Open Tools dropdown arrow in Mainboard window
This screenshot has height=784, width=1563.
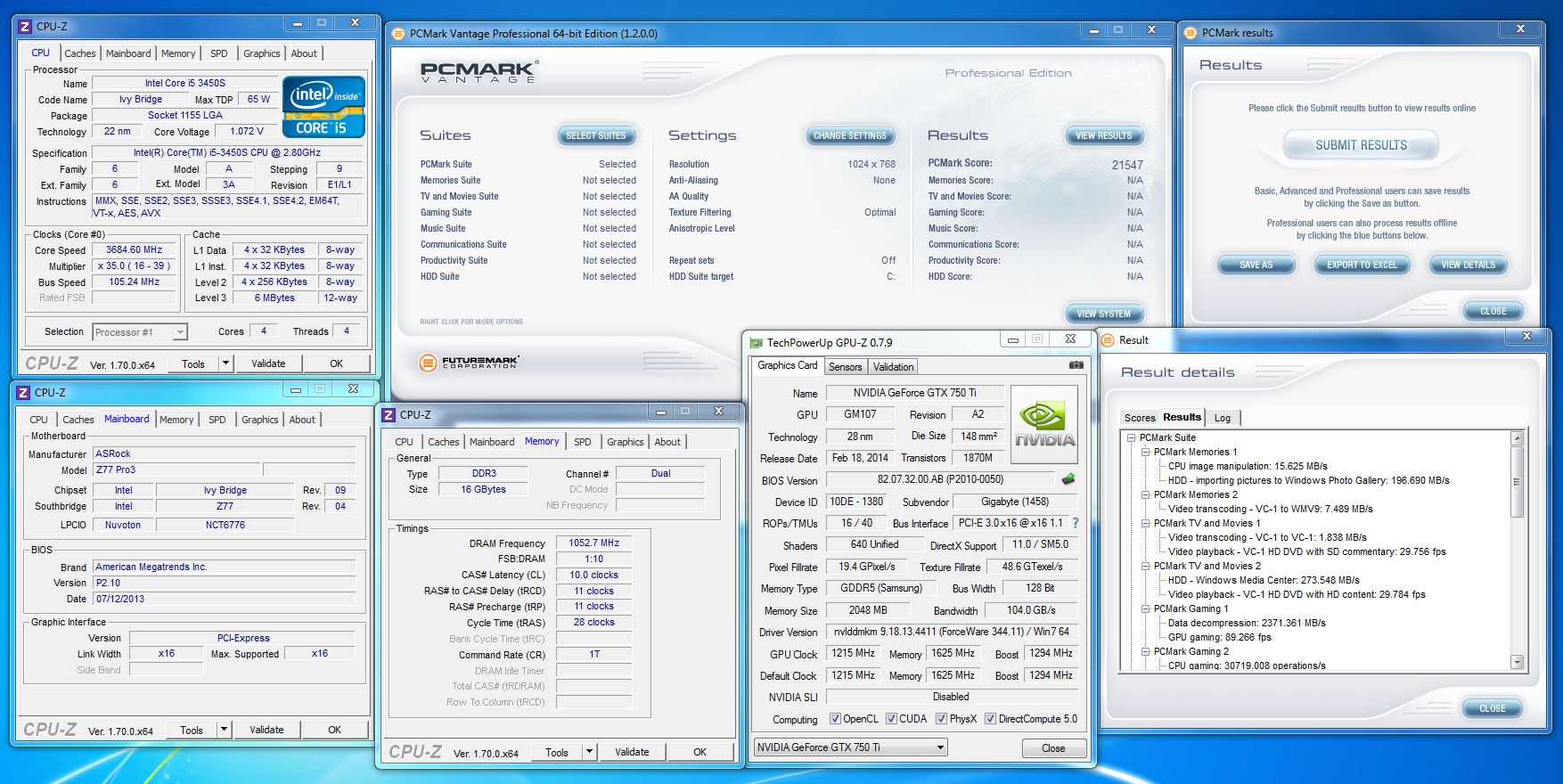tap(224, 730)
